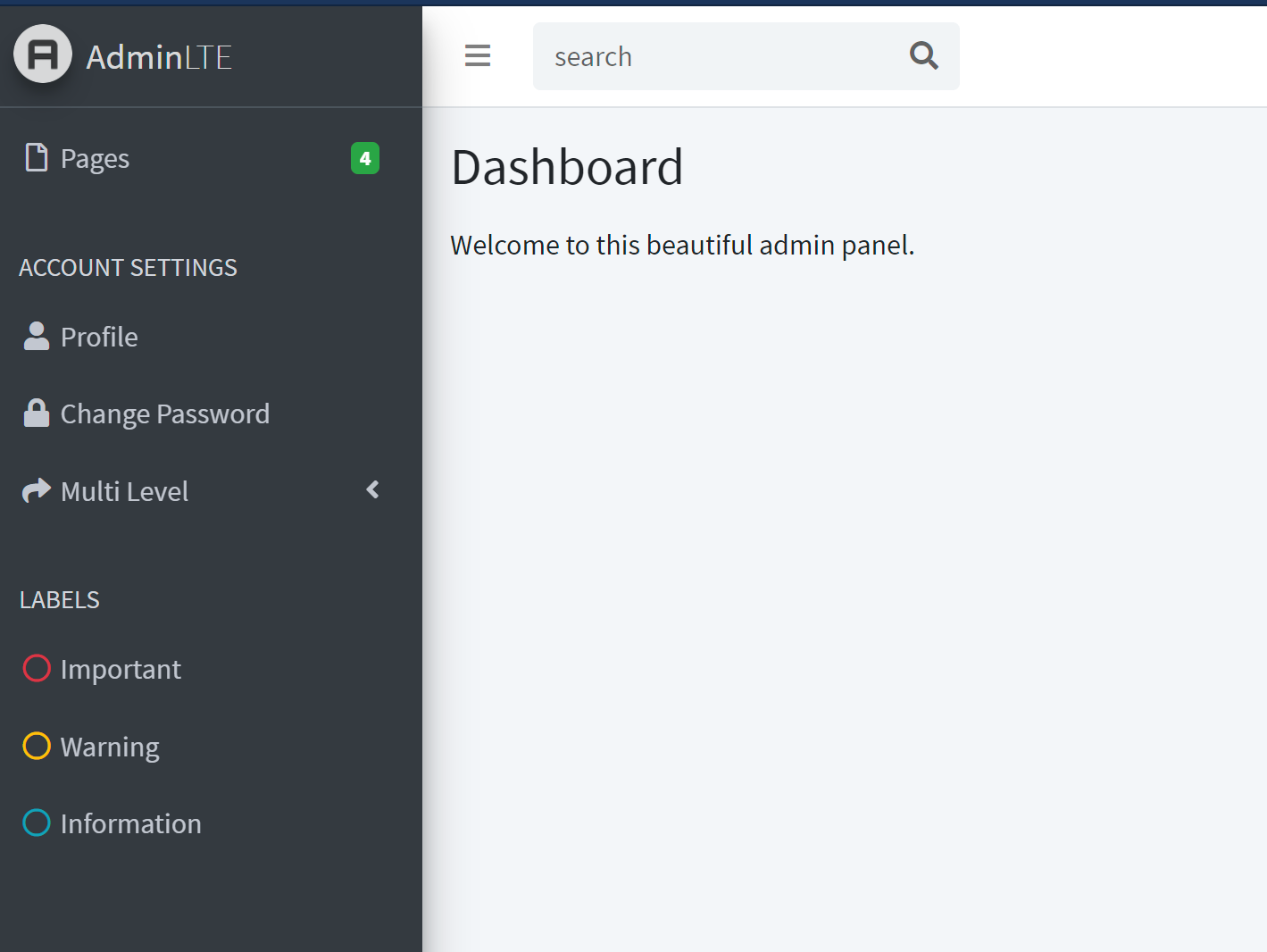
Task: Collapse the Multi Level submenu chevron
Action: 372,490
